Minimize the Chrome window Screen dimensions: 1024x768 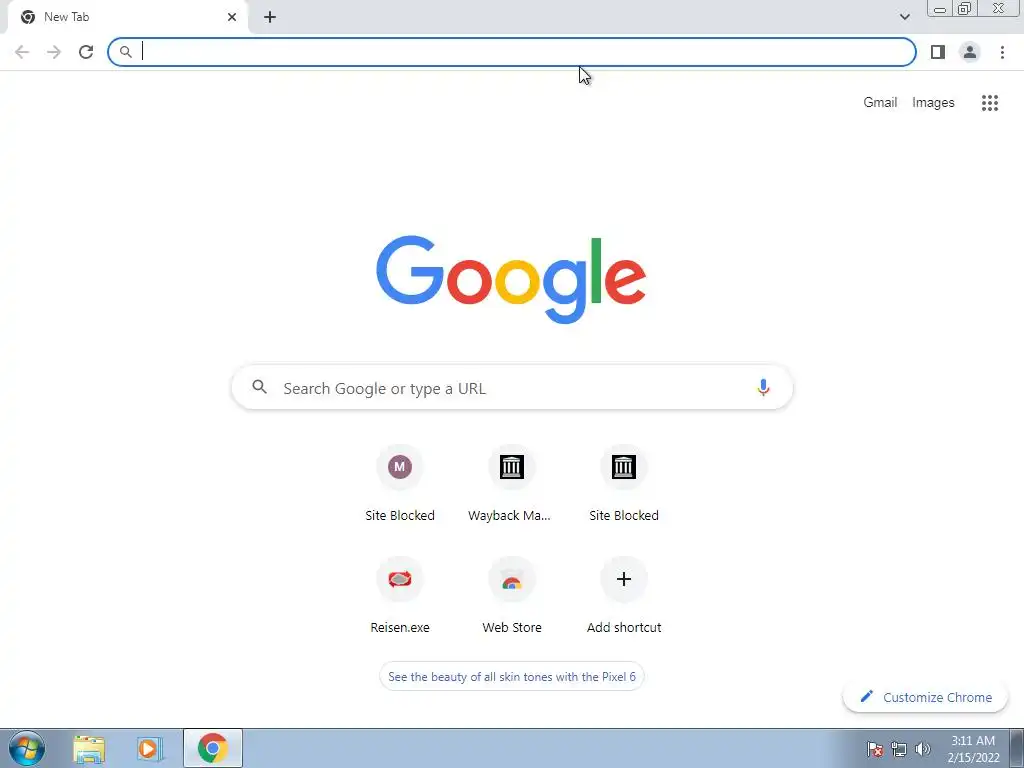point(940,9)
